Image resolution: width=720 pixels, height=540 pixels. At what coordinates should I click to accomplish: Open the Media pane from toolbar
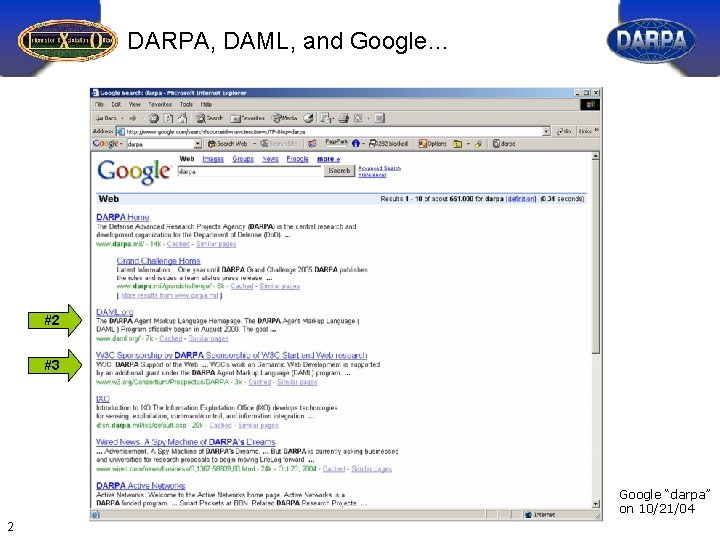click(x=285, y=118)
